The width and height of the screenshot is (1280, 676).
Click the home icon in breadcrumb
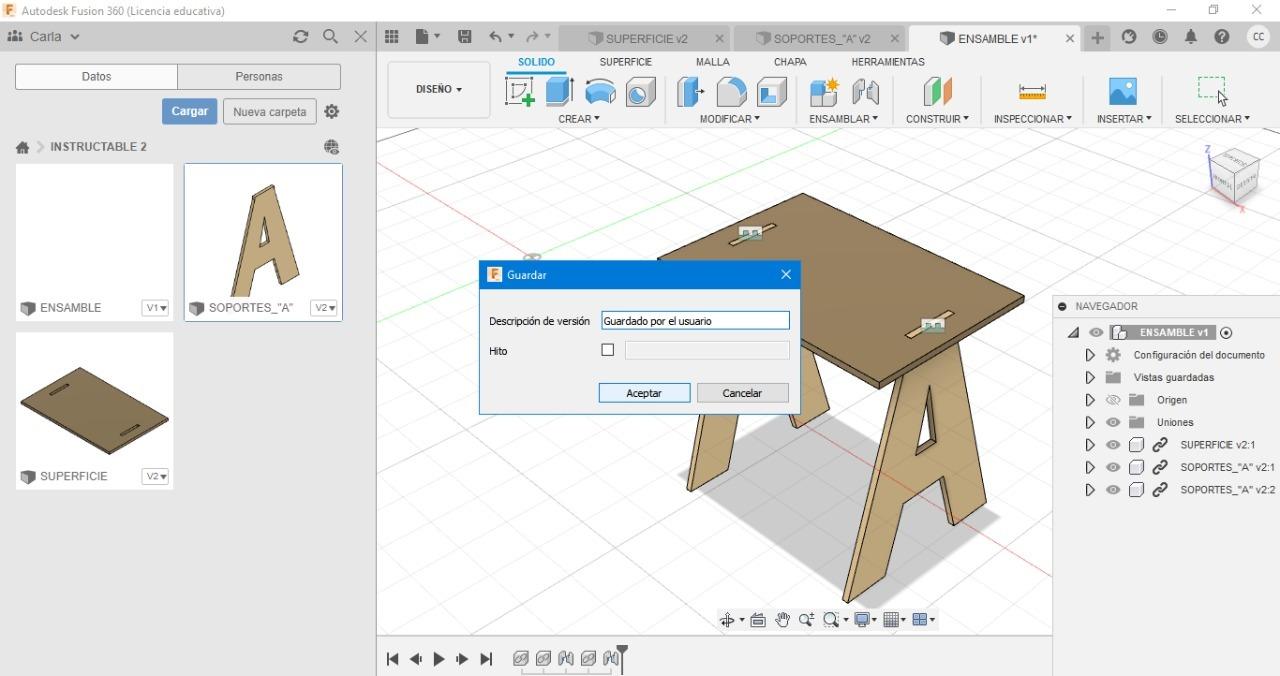point(22,147)
